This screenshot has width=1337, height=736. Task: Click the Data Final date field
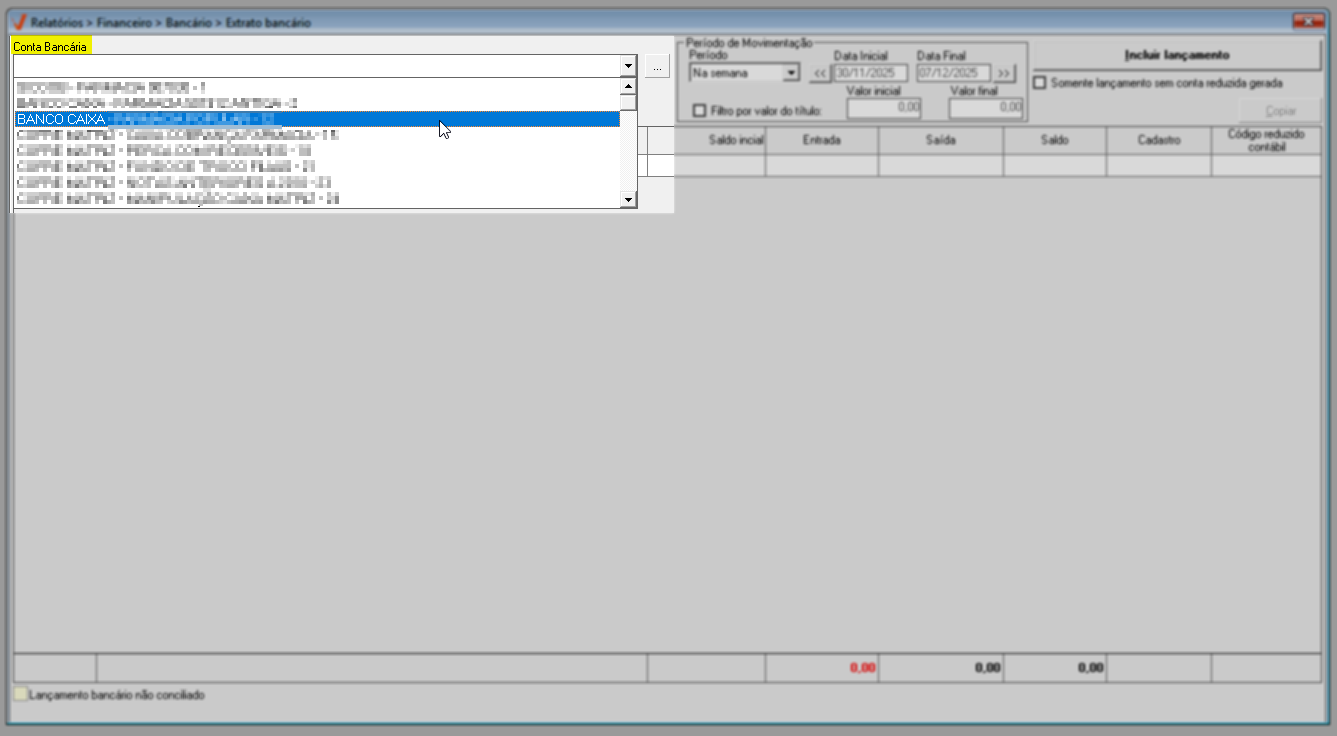coord(953,73)
